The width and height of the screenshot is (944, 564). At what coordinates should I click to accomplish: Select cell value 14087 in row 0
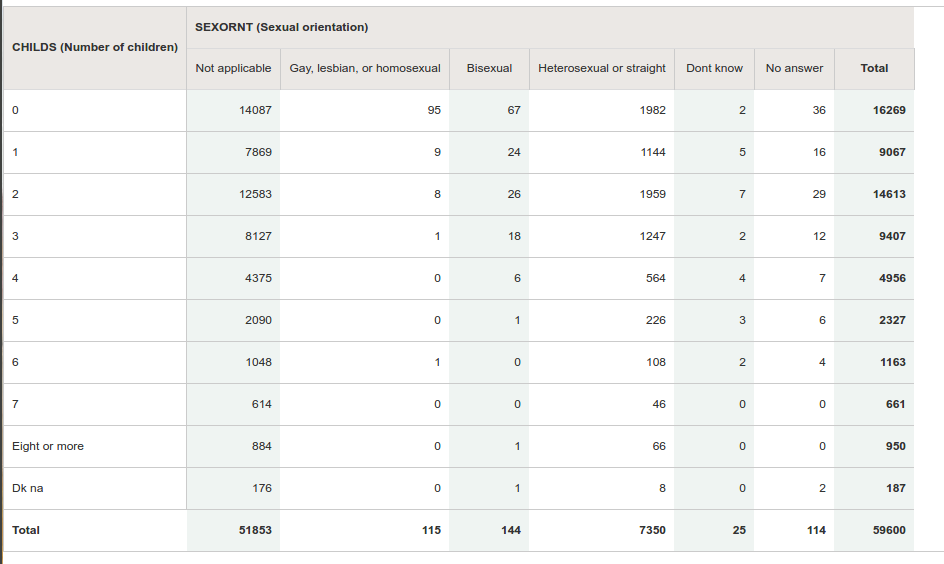point(255,110)
